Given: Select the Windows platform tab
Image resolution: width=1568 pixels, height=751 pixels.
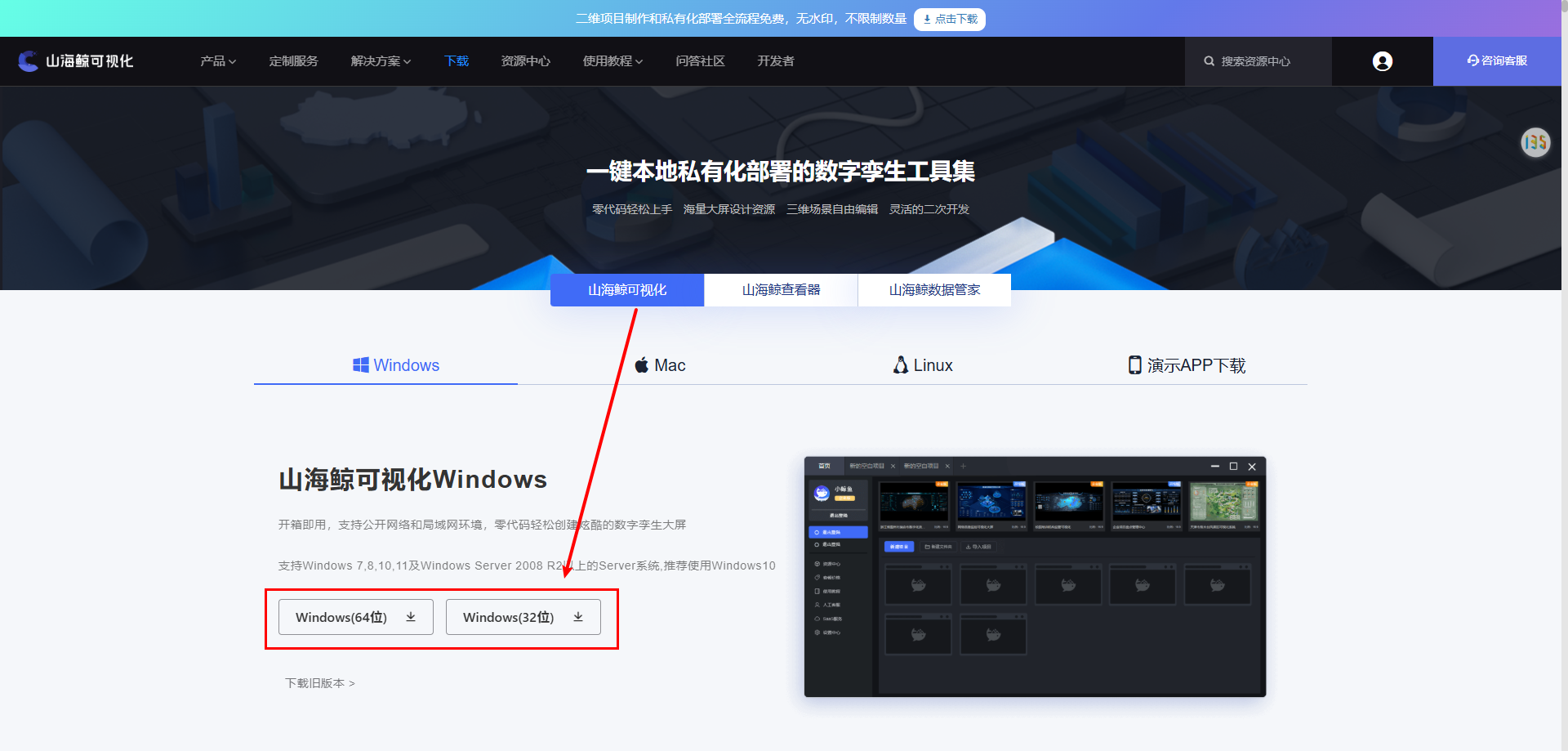Looking at the screenshot, I should click(395, 365).
